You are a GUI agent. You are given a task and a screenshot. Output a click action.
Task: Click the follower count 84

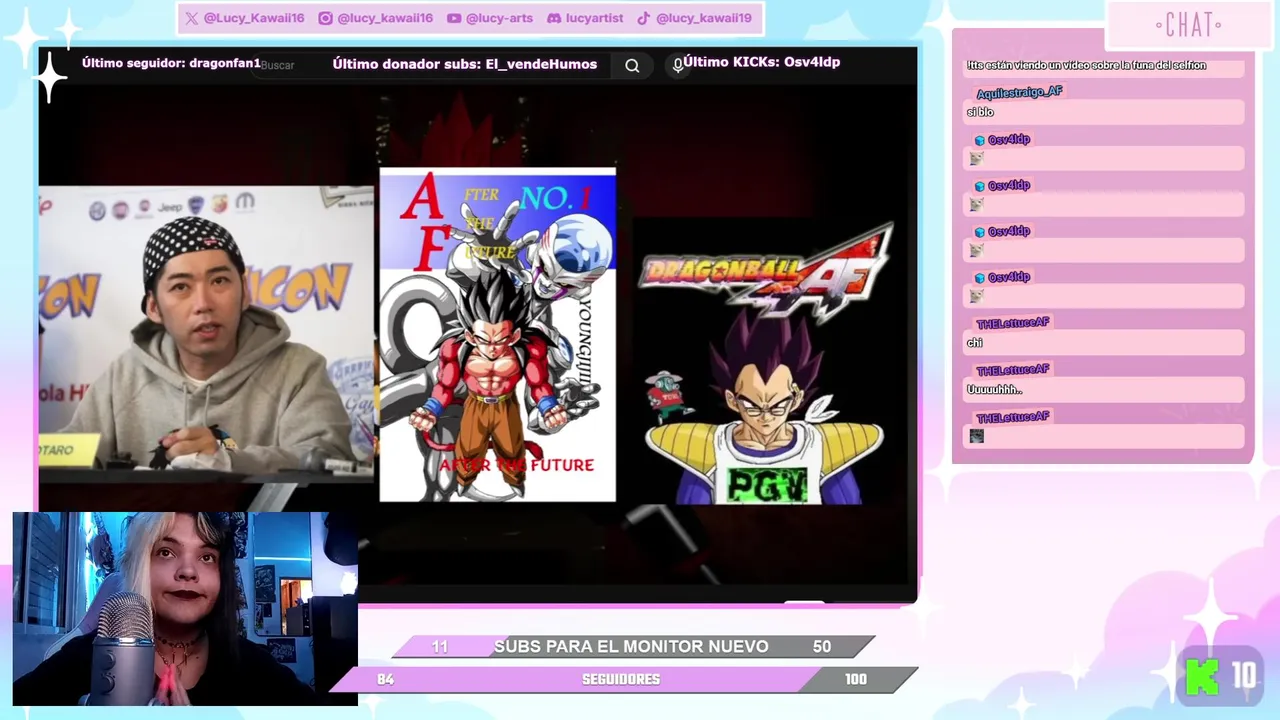coord(385,679)
